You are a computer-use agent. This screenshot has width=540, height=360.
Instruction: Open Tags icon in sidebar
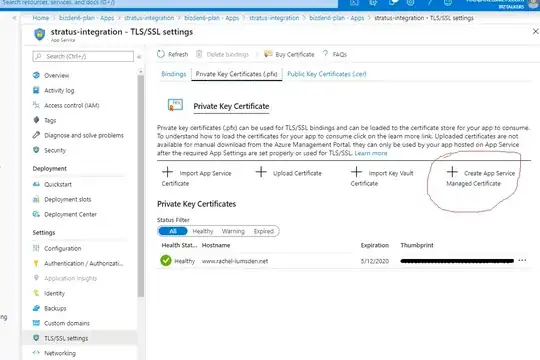36,120
